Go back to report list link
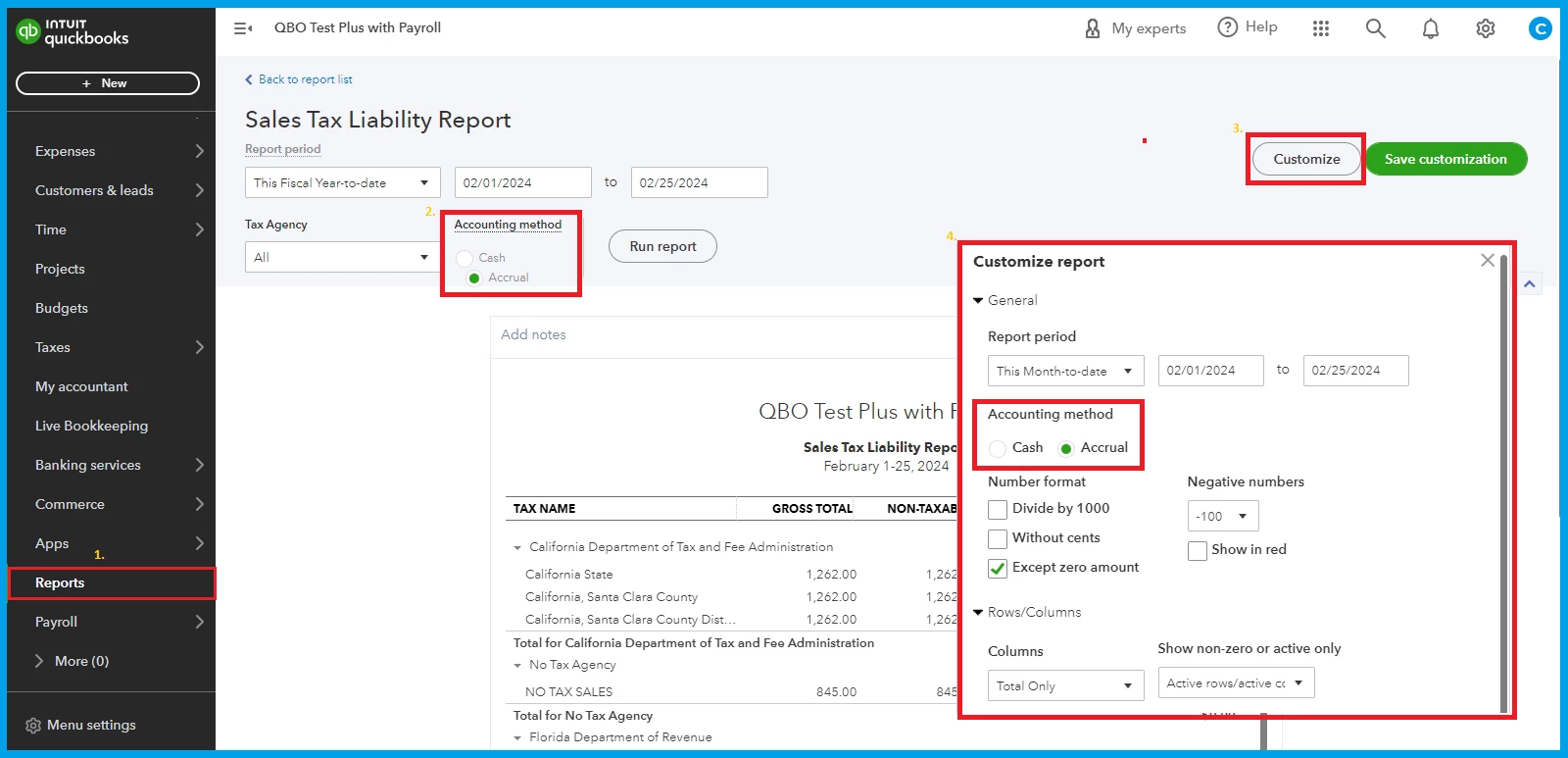Screen dimensions: 1568x758 point(298,79)
